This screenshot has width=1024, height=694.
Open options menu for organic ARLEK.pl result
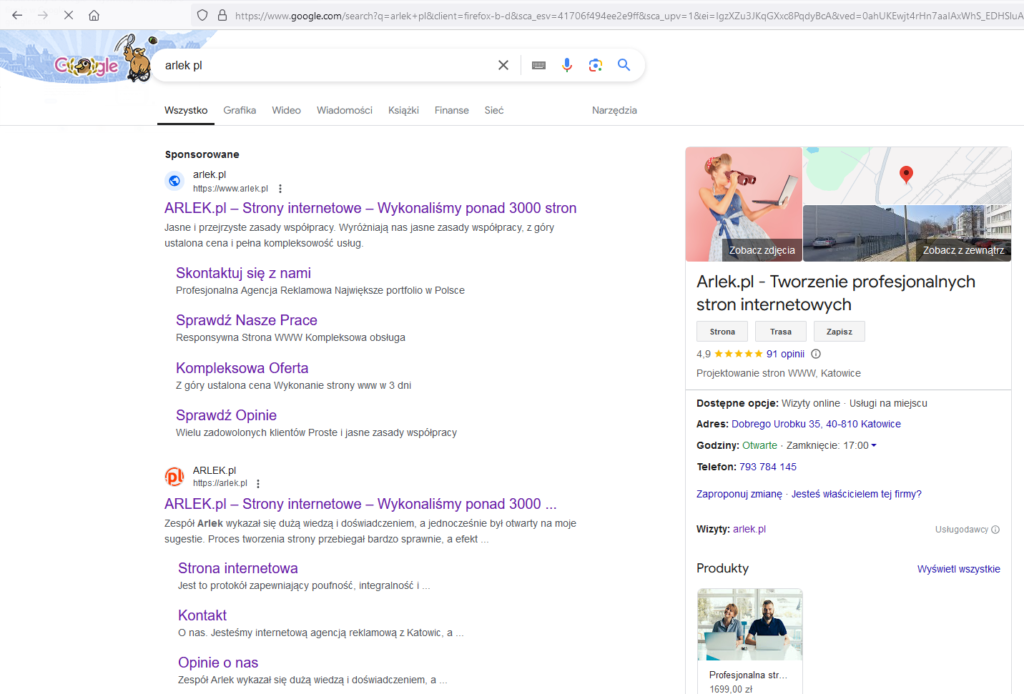258,484
